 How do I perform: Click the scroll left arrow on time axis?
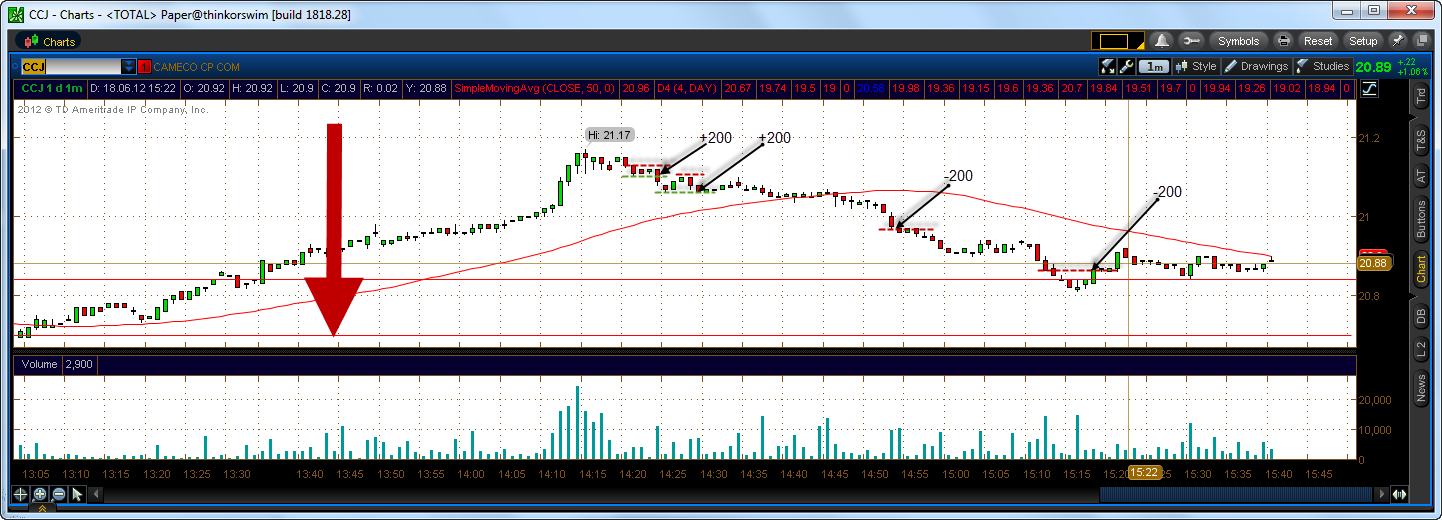tap(98, 494)
